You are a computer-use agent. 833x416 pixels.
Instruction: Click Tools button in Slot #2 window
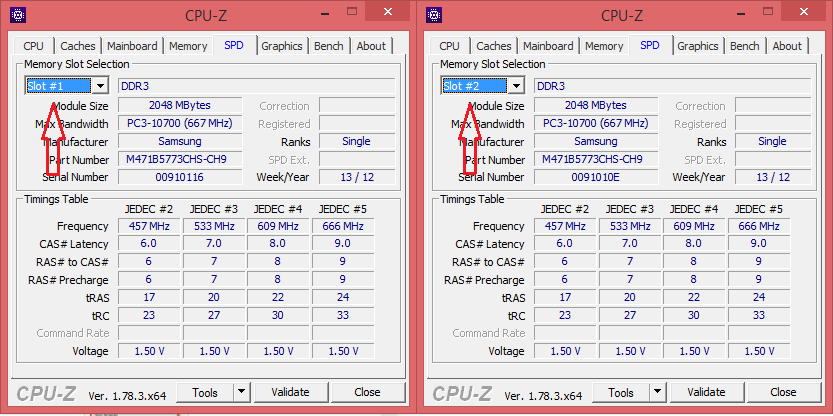pyautogui.click(x=621, y=393)
